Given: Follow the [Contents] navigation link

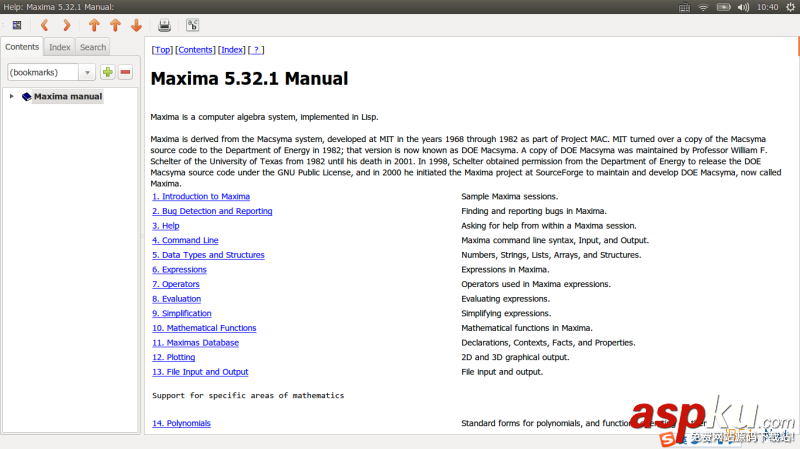Looking at the screenshot, I should (195, 49).
